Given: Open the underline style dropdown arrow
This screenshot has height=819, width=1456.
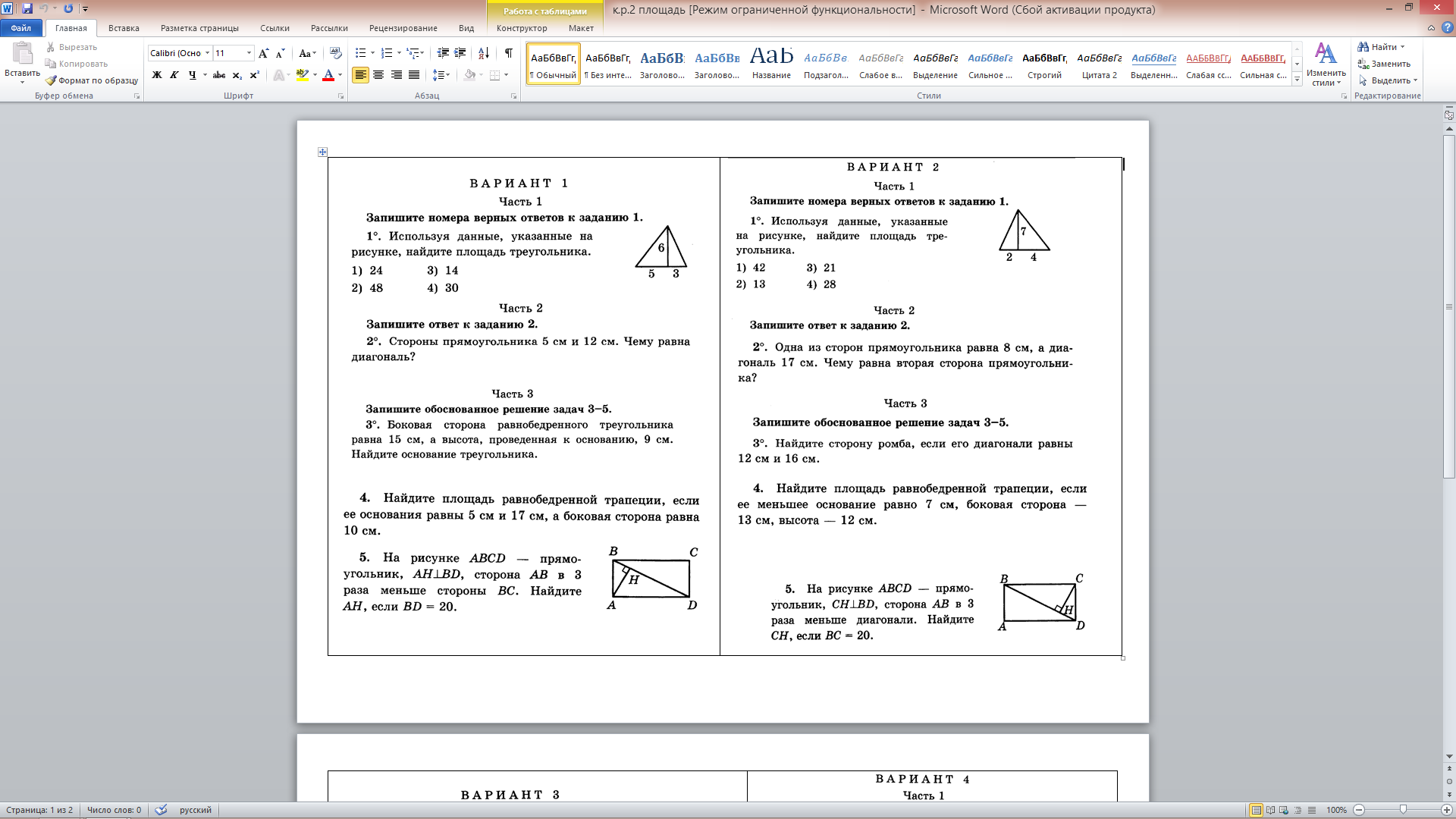Looking at the screenshot, I should 205,75.
